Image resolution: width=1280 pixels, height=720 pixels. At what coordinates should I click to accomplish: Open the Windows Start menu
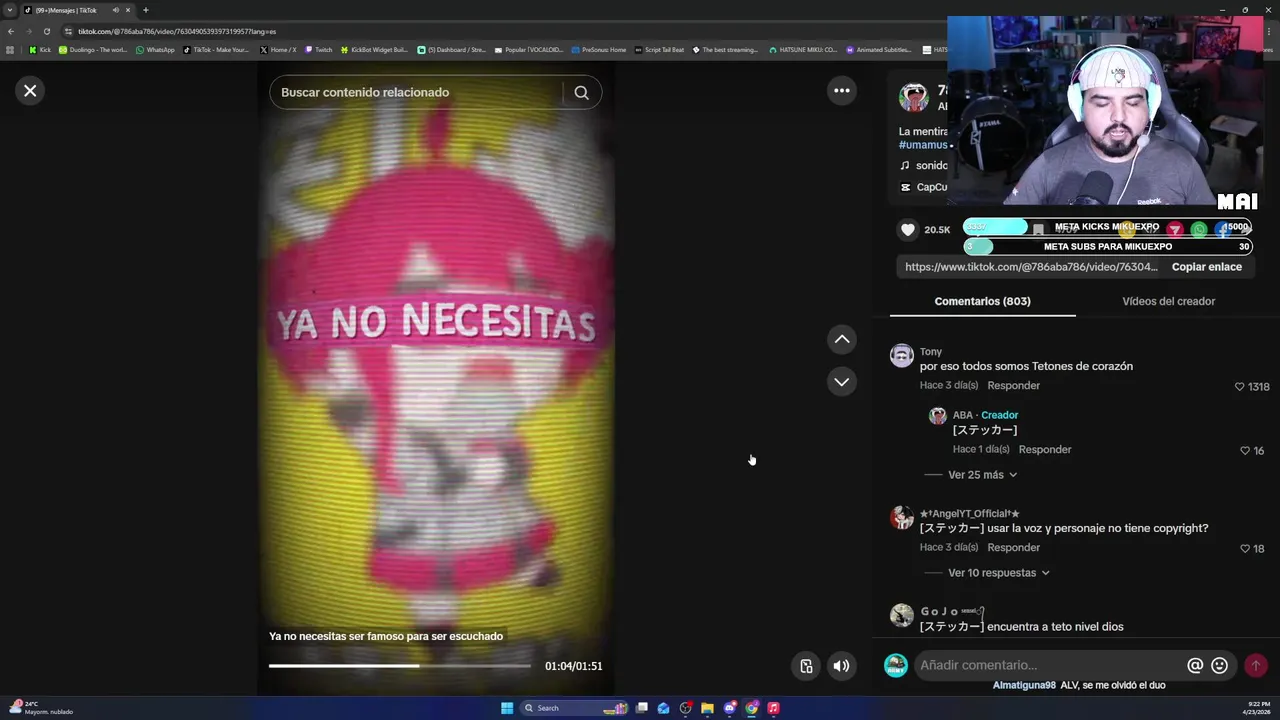point(507,708)
